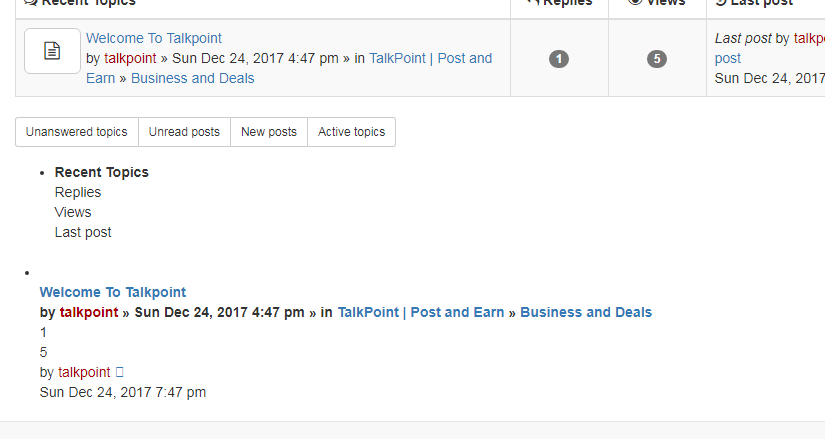
Task: Click the topic document icon box
Action: click(x=52, y=51)
